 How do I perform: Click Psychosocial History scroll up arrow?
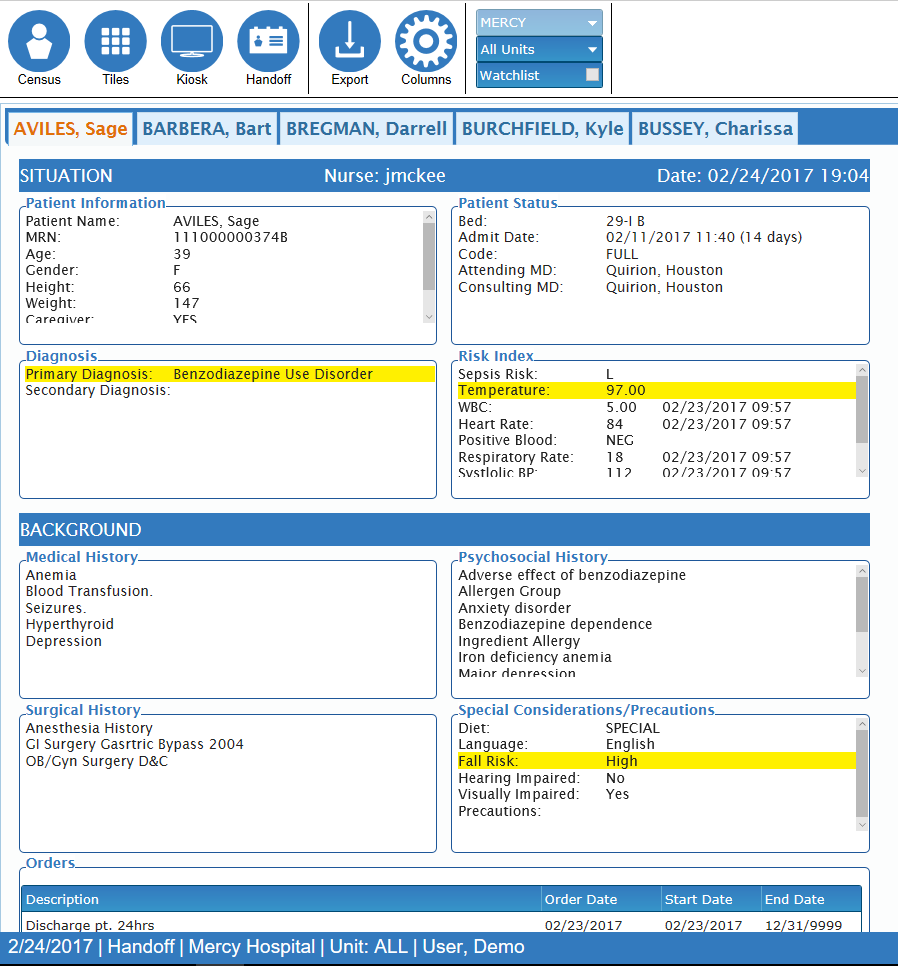tap(862, 571)
